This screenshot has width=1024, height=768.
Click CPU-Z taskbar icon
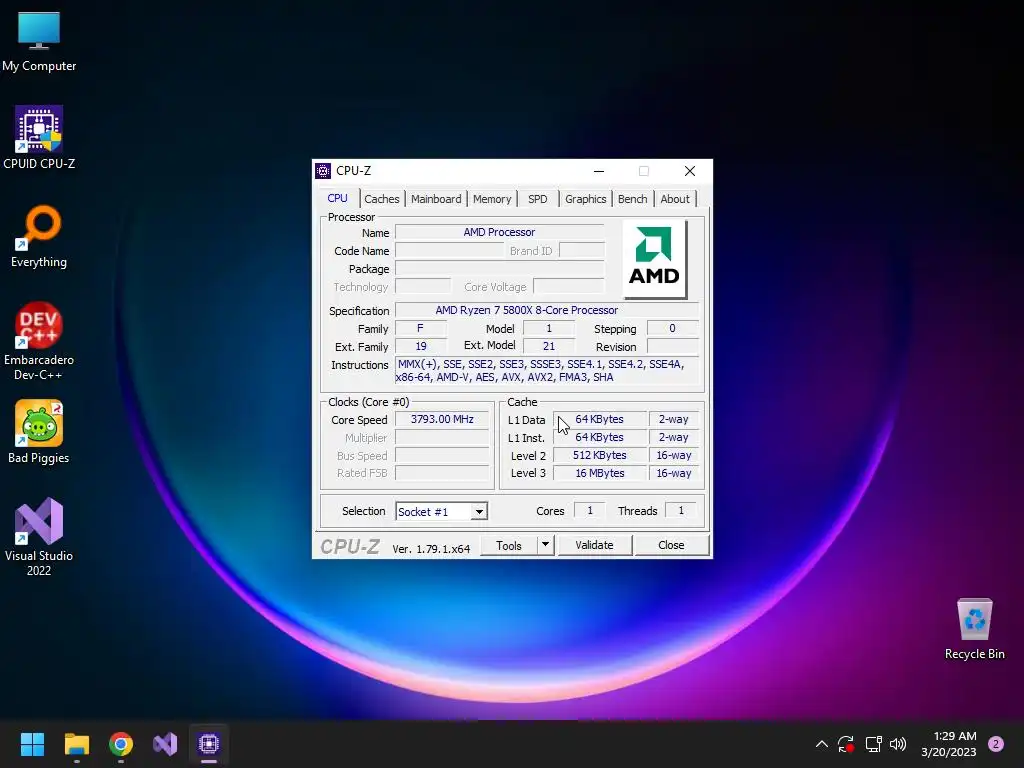click(x=209, y=744)
